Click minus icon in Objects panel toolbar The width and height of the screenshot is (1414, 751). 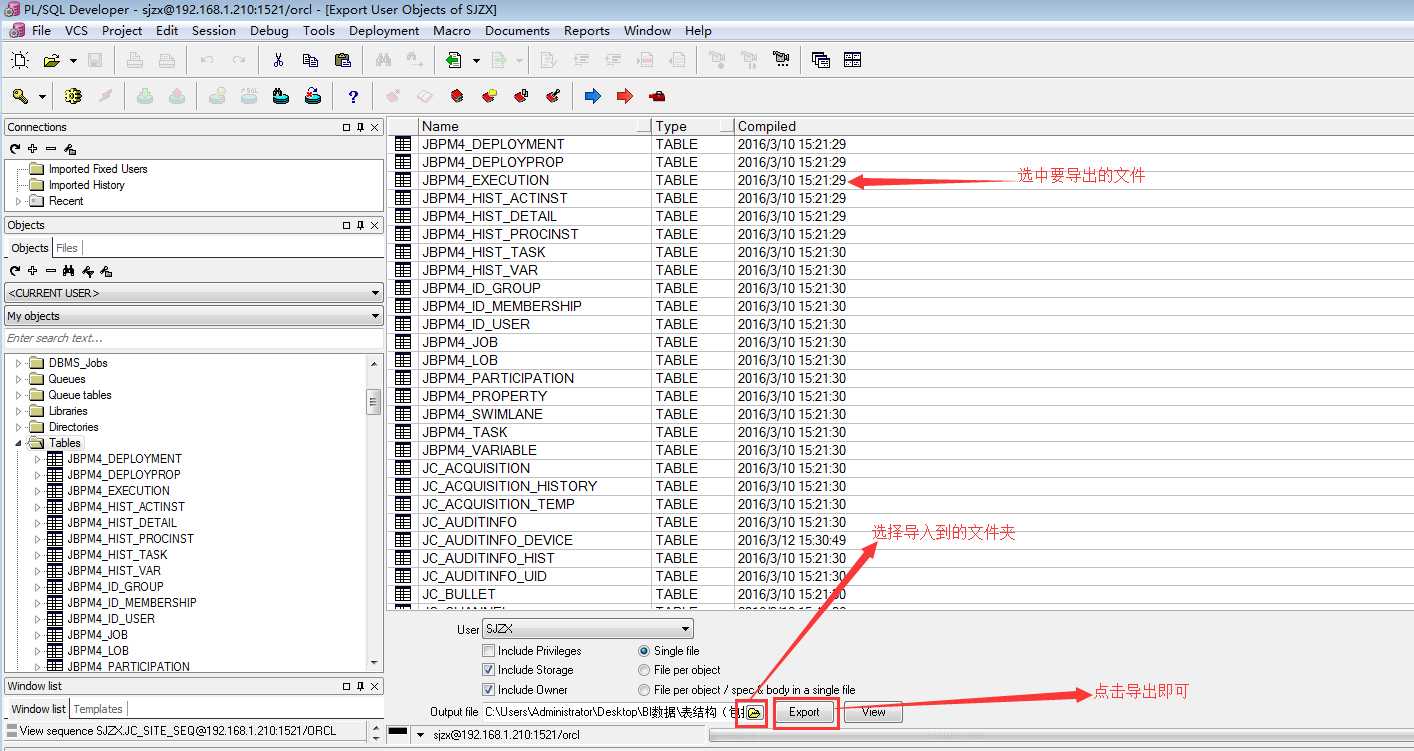pos(51,271)
